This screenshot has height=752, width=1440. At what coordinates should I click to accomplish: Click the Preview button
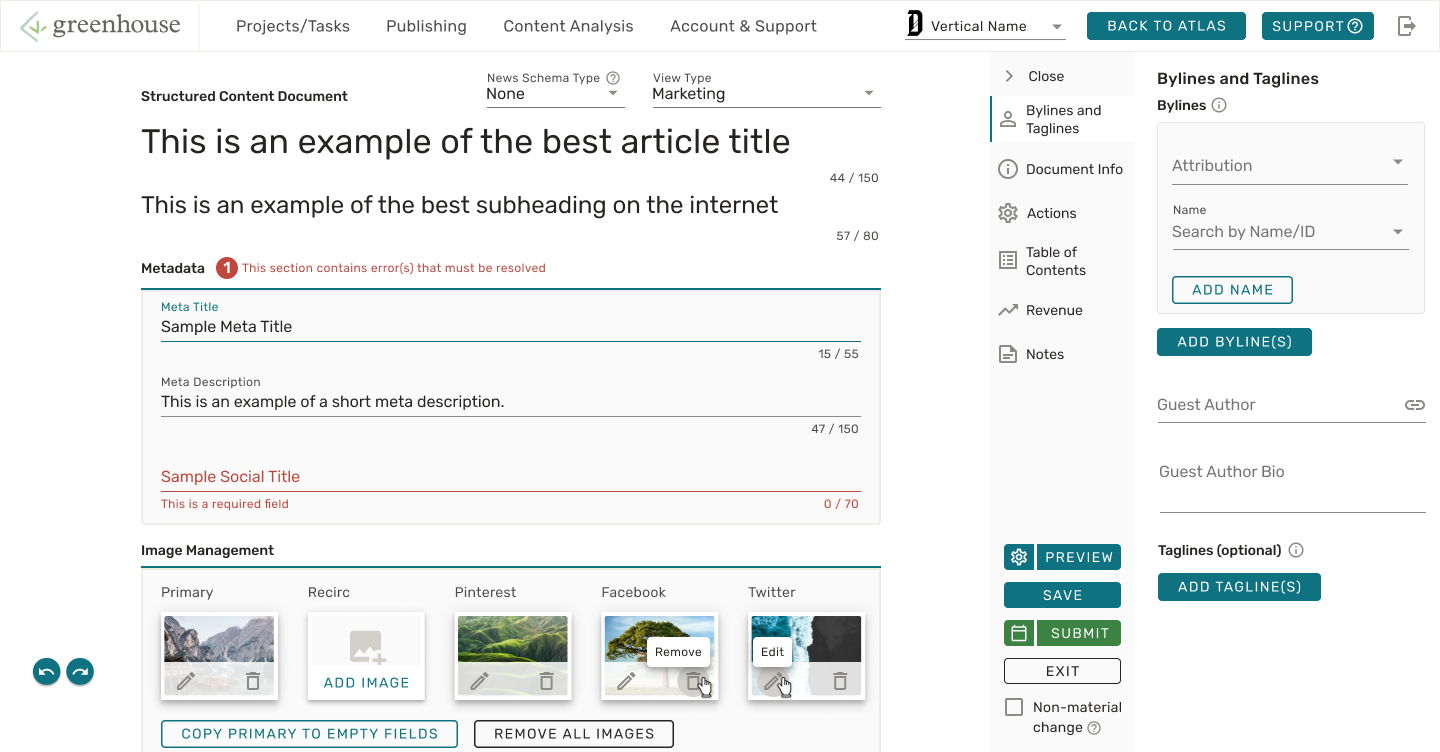1078,557
